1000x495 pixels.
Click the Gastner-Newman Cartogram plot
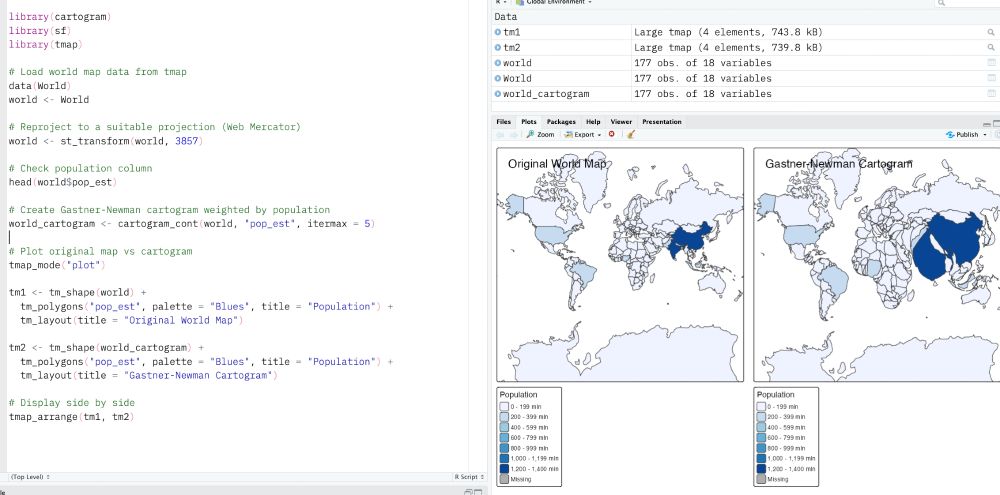point(876,265)
